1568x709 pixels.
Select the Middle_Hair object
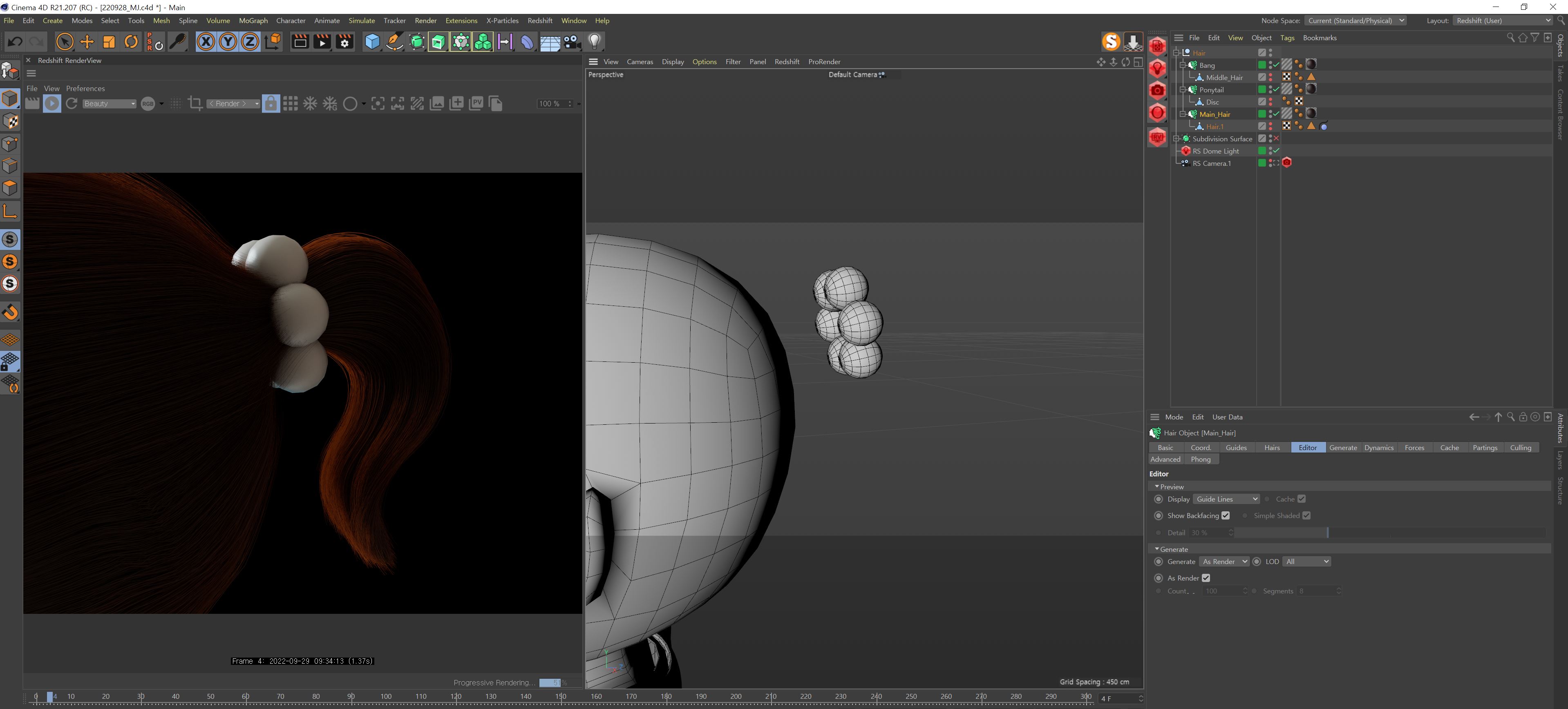click(1224, 77)
